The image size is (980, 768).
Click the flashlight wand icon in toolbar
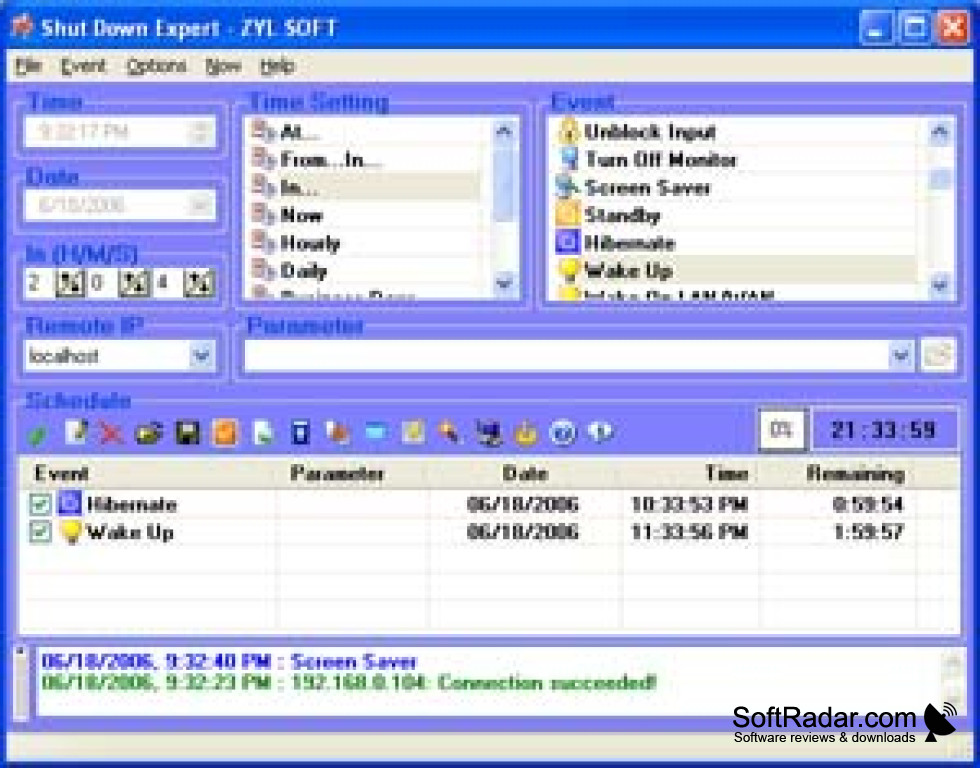tap(450, 432)
